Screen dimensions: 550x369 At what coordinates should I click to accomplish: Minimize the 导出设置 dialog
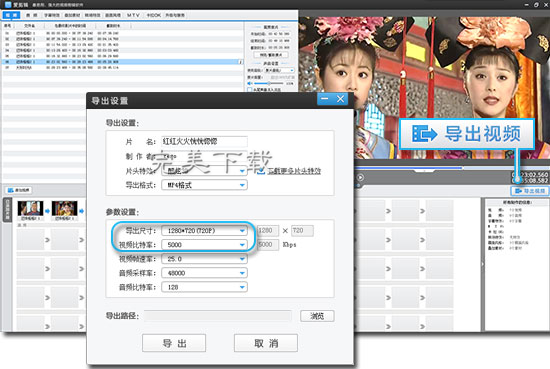tap(324, 99)
